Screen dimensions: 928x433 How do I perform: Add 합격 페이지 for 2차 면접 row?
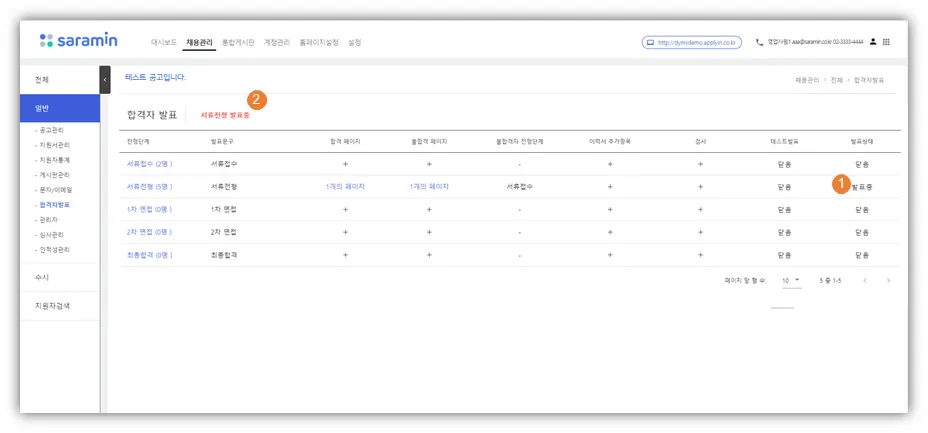[x=345, y=232]
